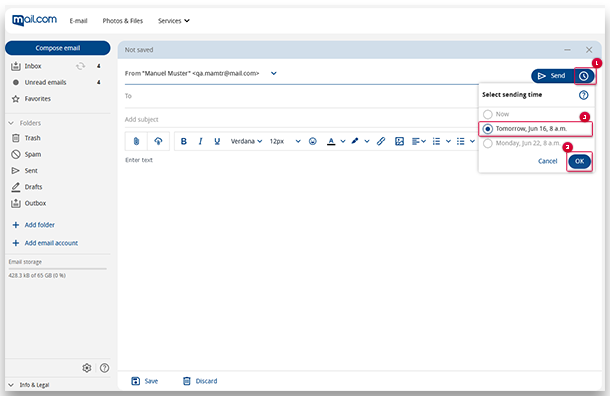Click Add email account link
610x396 pixels.
pos(45,243)
